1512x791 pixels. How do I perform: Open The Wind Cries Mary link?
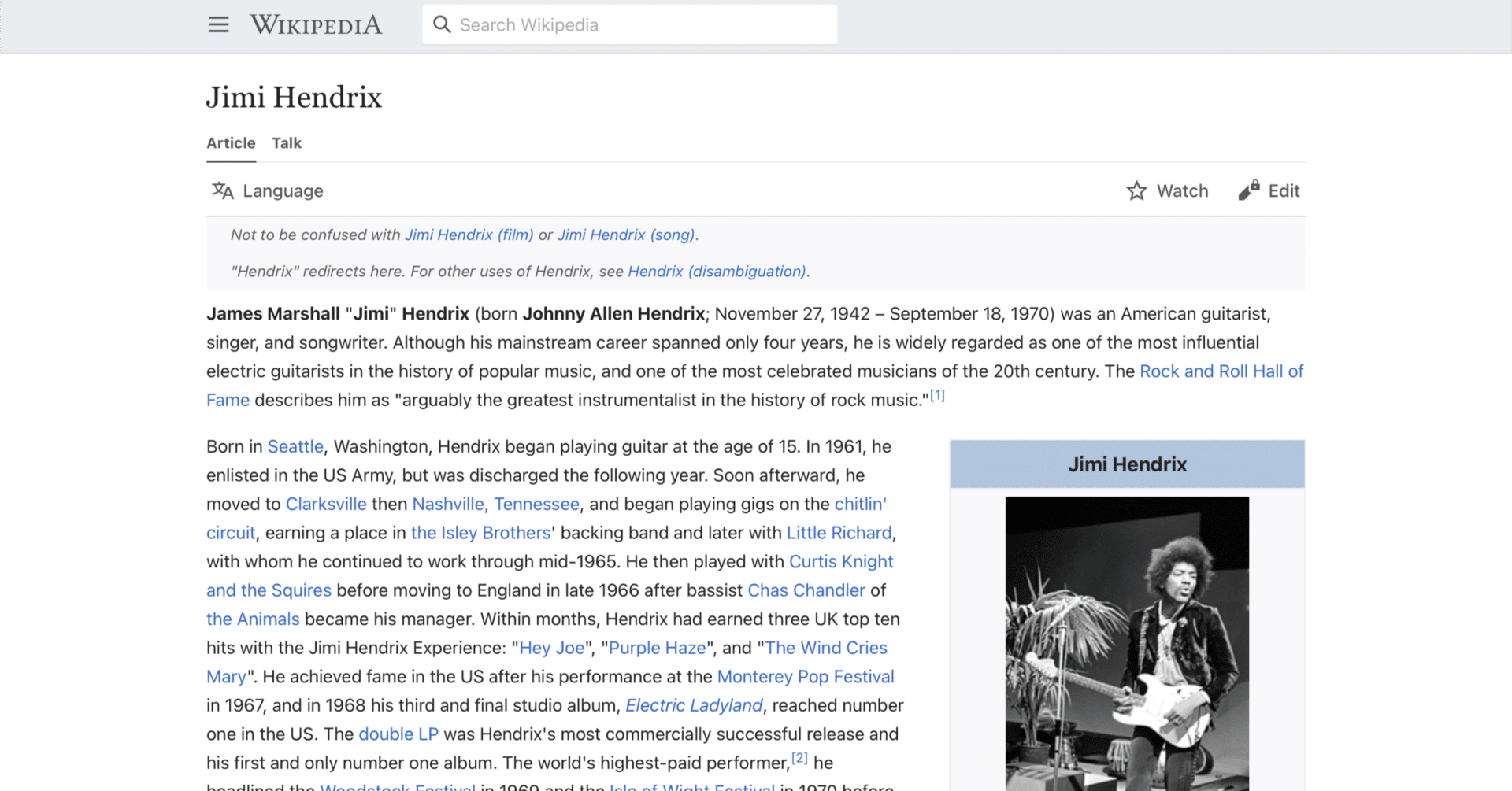pyautogui.click(x=826, y=648)
